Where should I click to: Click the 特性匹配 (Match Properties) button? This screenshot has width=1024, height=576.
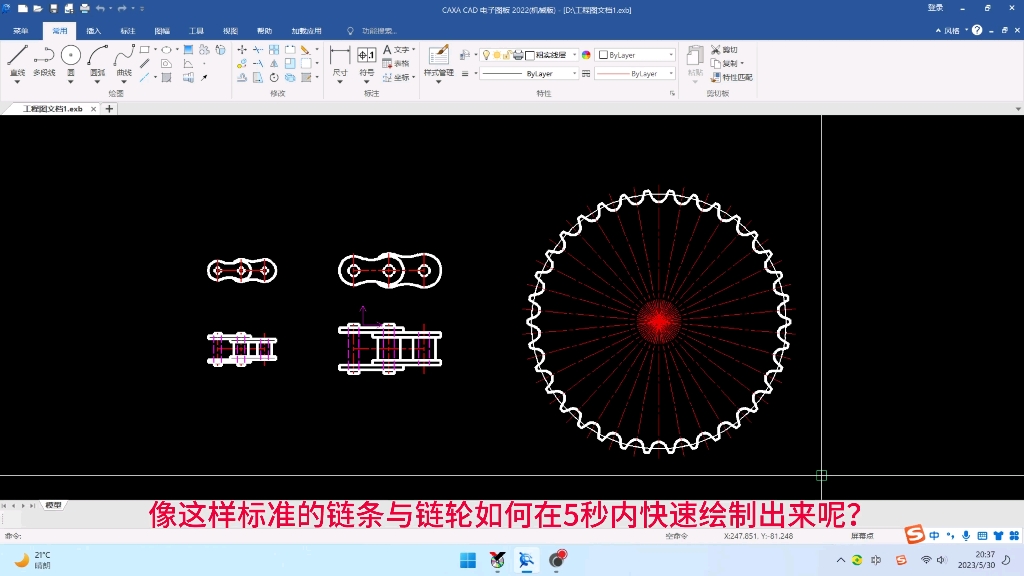click(731, 77)
